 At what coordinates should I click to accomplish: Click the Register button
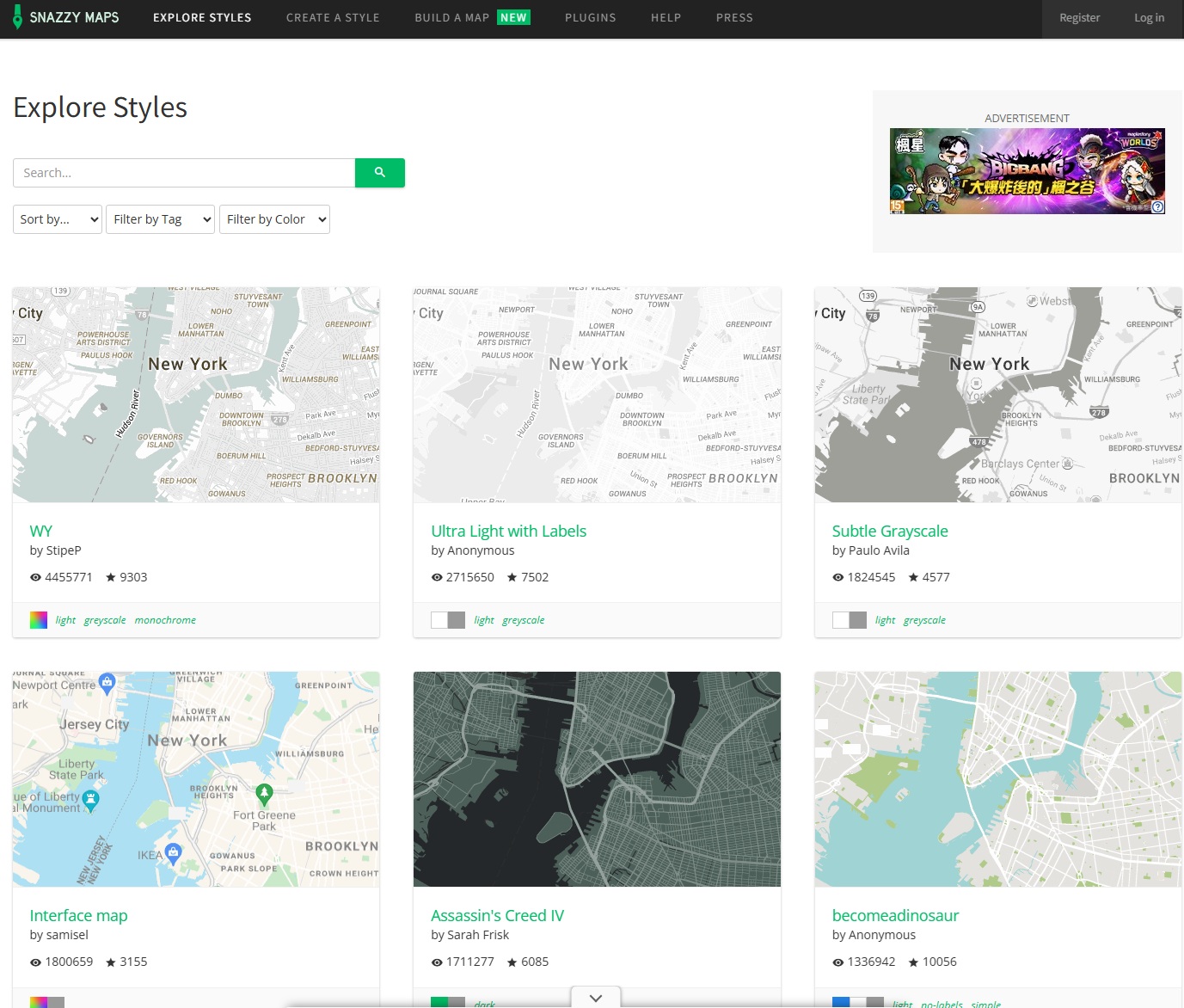(1079, 18)
